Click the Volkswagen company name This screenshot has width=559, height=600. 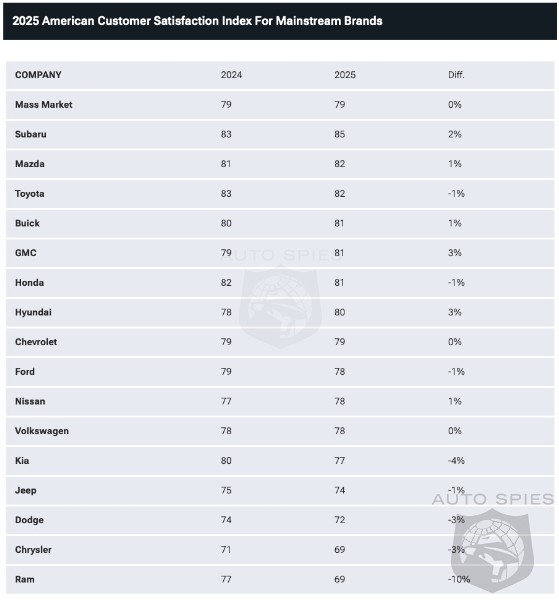pos(42,431)
